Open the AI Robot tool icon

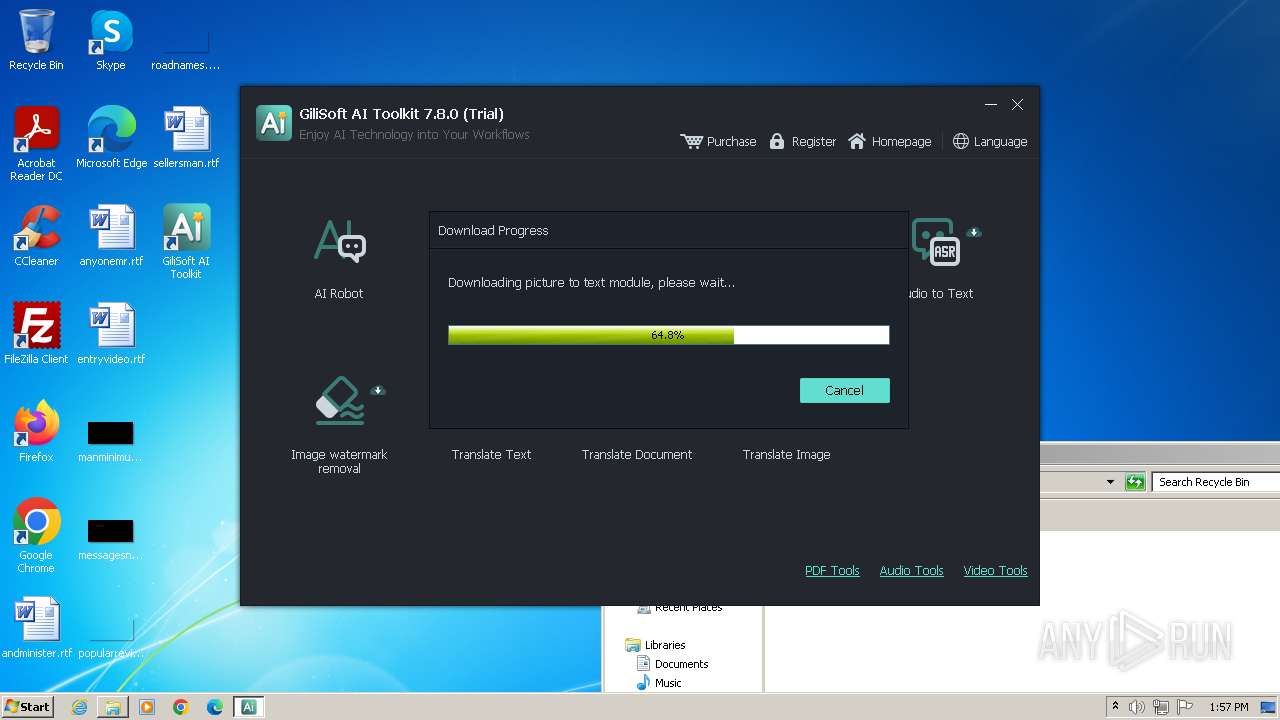click(340, 242)
